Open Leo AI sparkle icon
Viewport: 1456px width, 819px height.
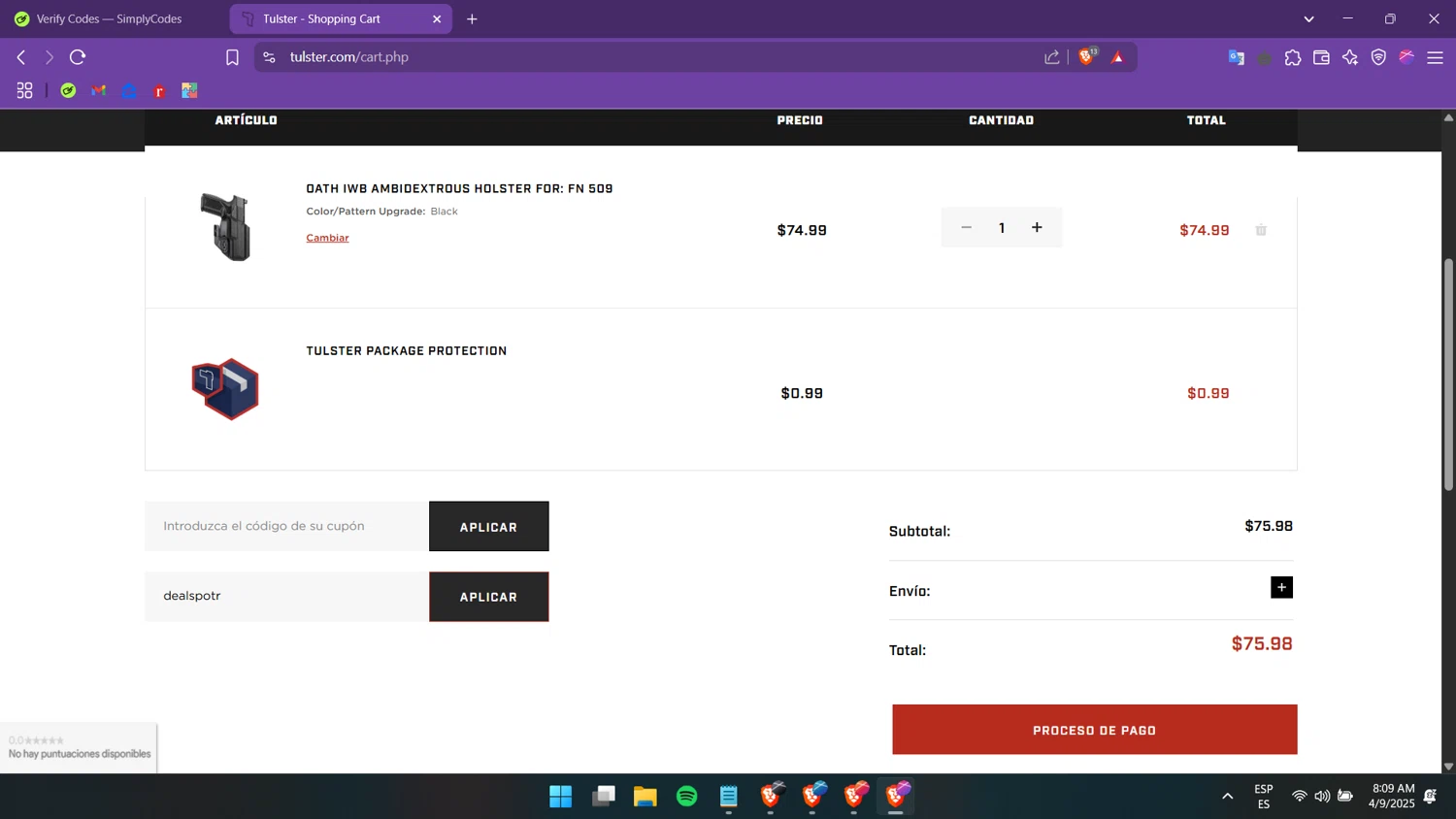click(1350, 58)
